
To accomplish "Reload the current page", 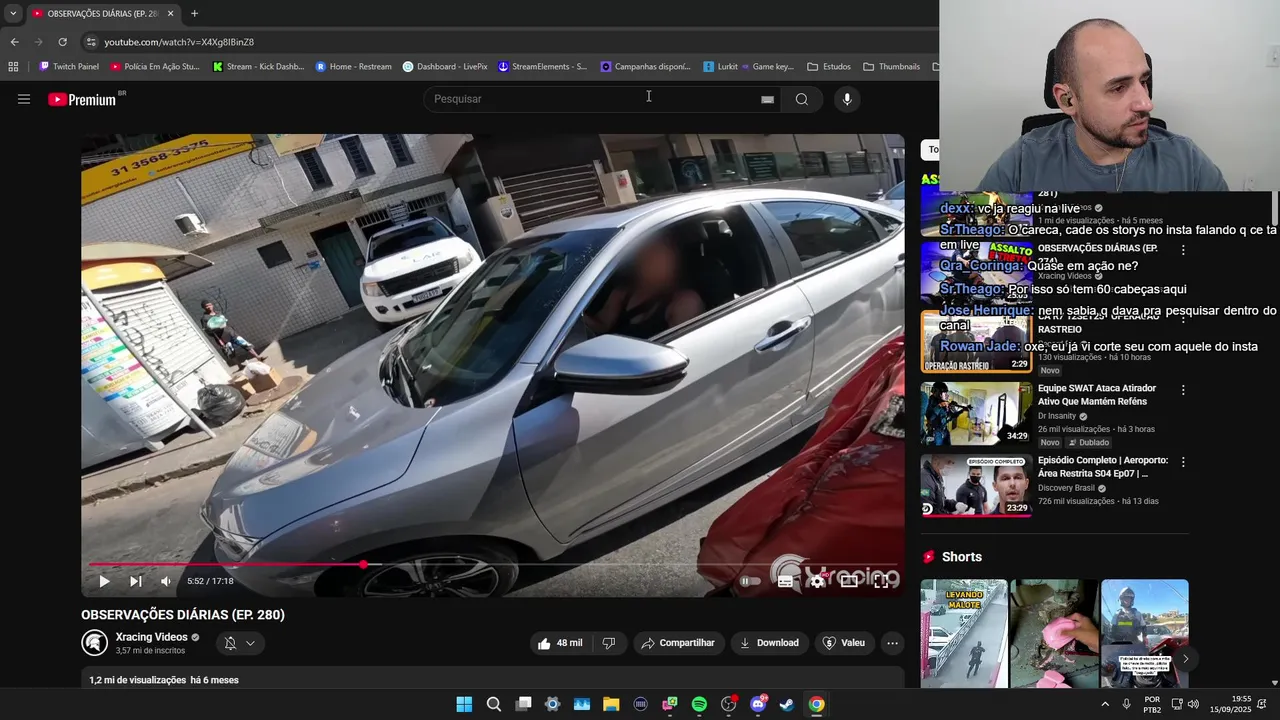I will [x=62, y=42].
